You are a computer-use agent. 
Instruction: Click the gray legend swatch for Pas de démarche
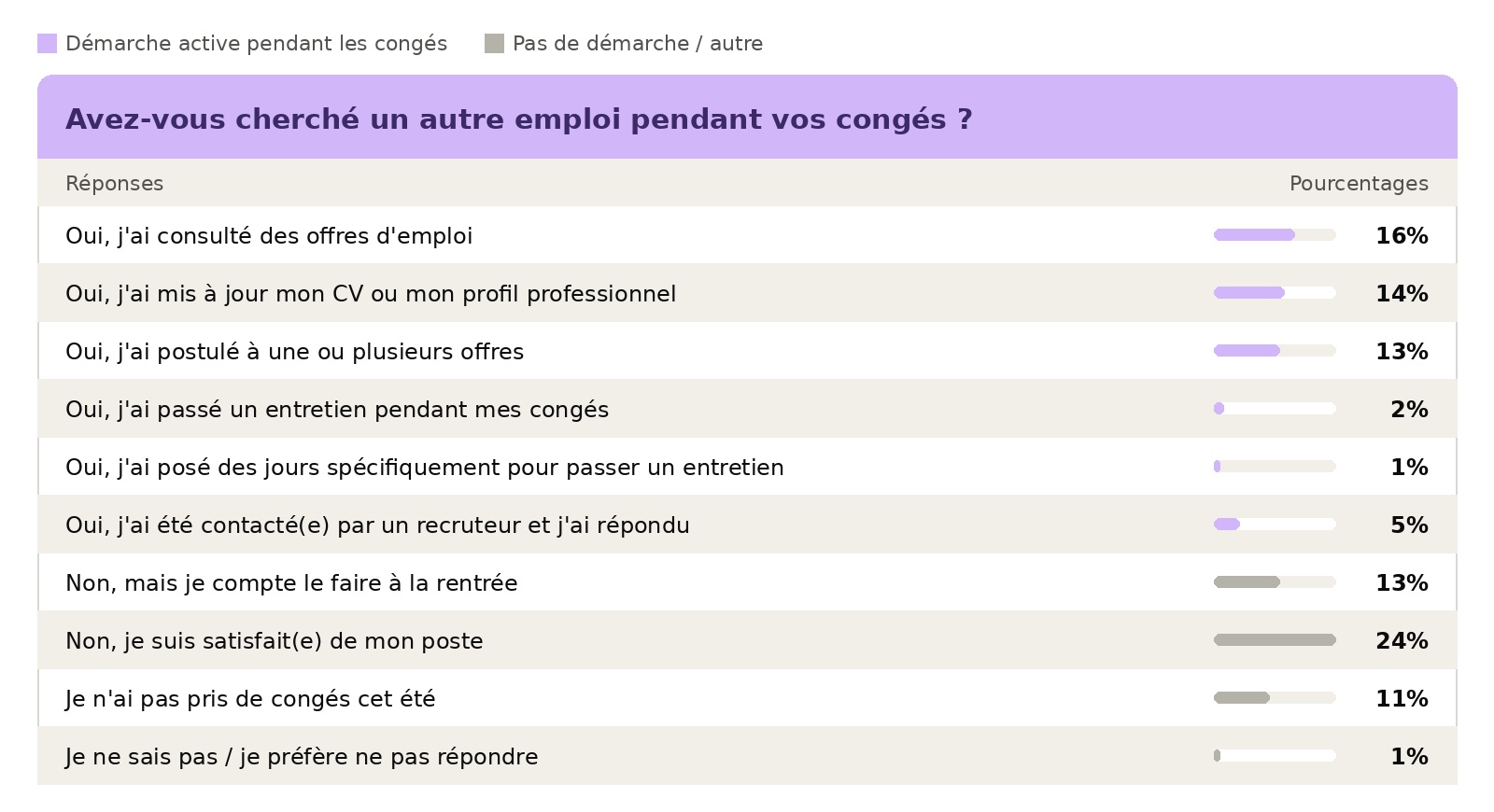(494, 44)
